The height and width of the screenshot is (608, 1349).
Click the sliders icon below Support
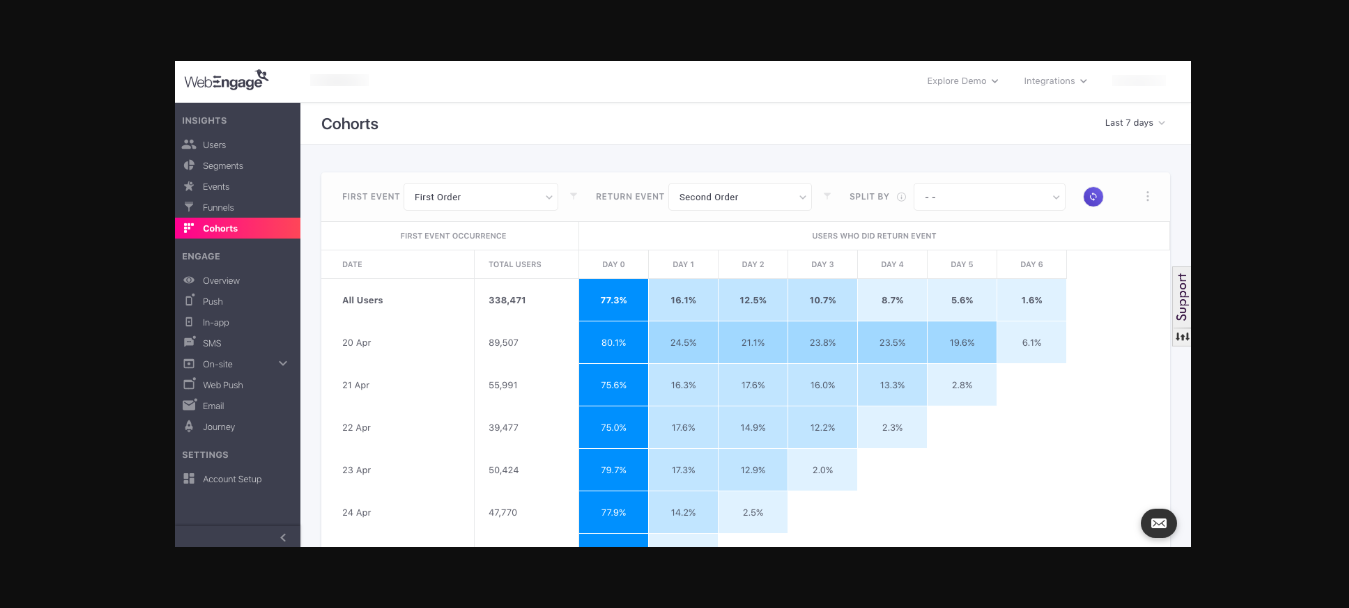(x=1181, y=337)
